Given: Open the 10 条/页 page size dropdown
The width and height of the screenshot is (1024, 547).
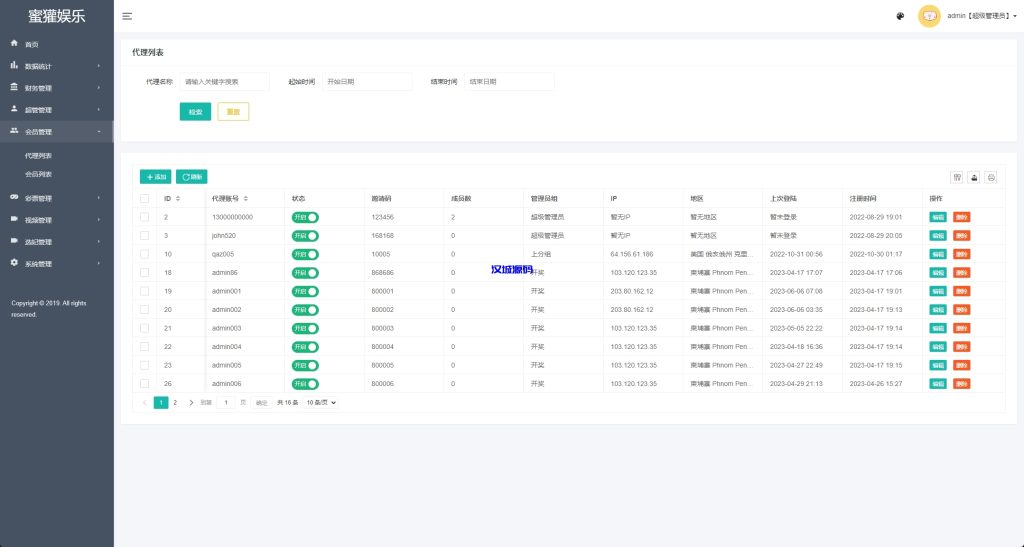Looking at the screenshot, I should click(321, 402).
